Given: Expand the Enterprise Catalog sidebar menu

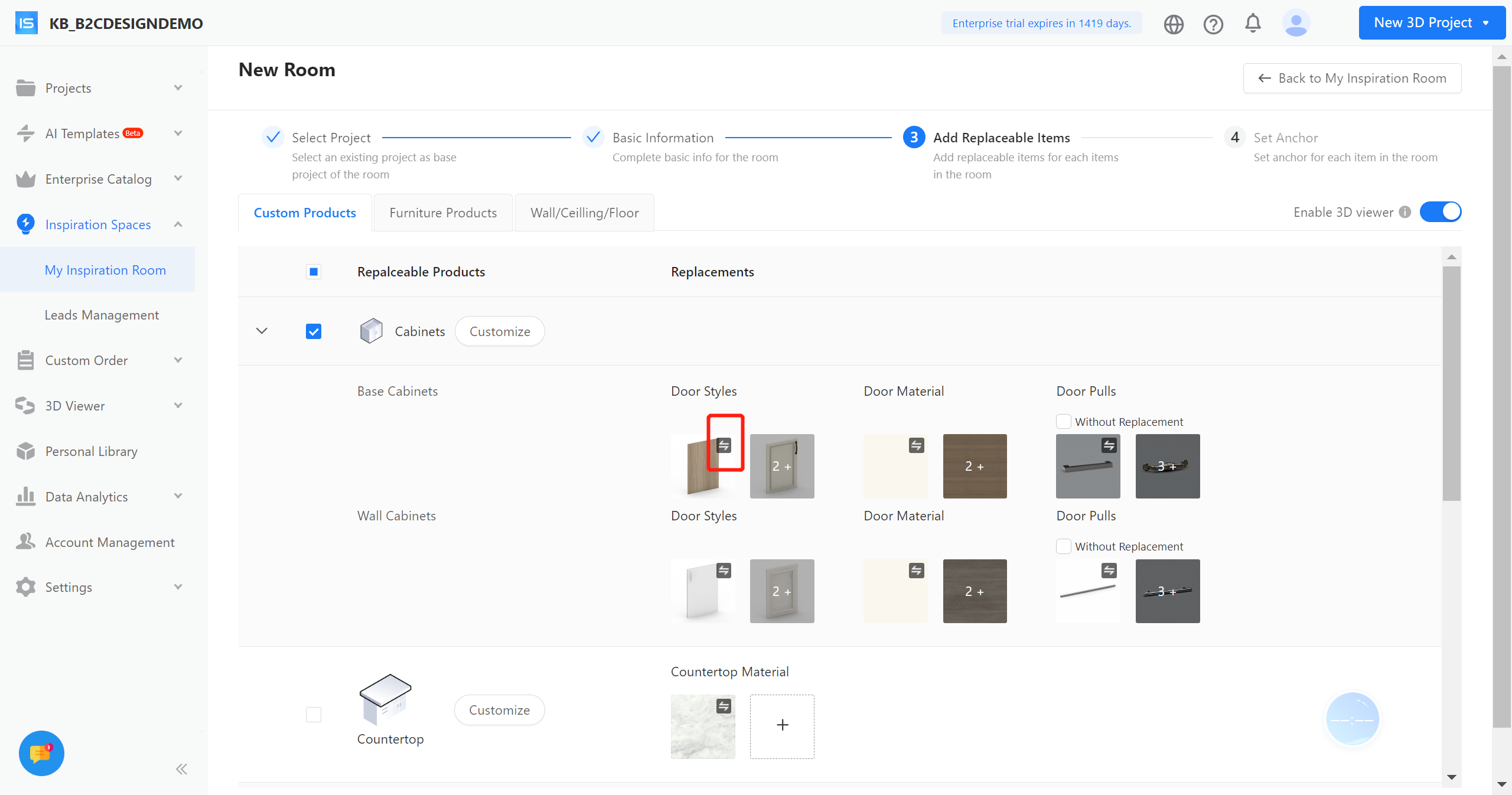Looking at the screenshot, I should pyautogui.click(x=98, y=179).
